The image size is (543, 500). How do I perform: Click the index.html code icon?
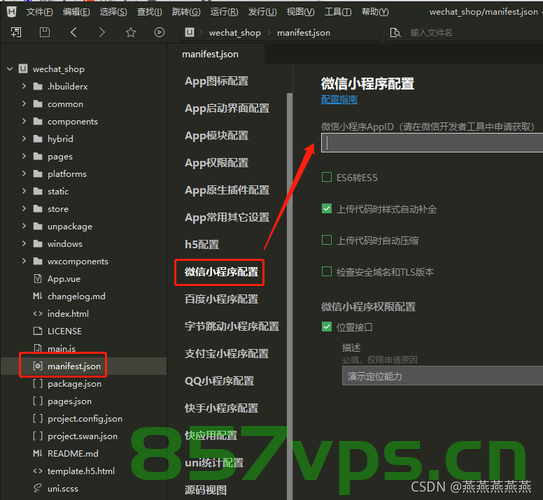click(37, 314)
